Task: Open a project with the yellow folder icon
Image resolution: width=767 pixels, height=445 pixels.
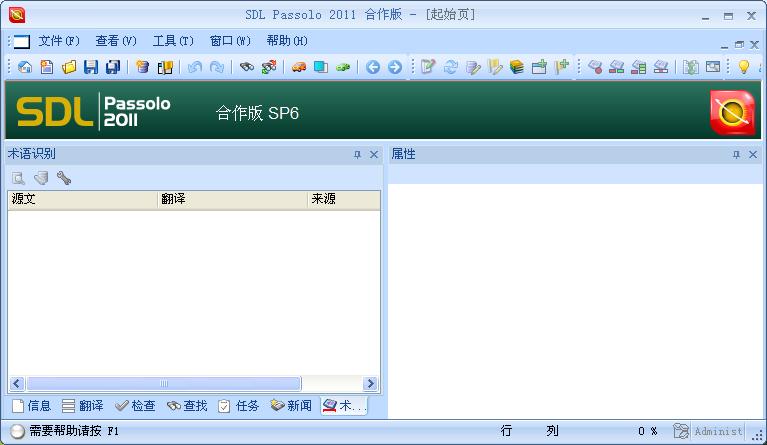Action: pos(69,67)
